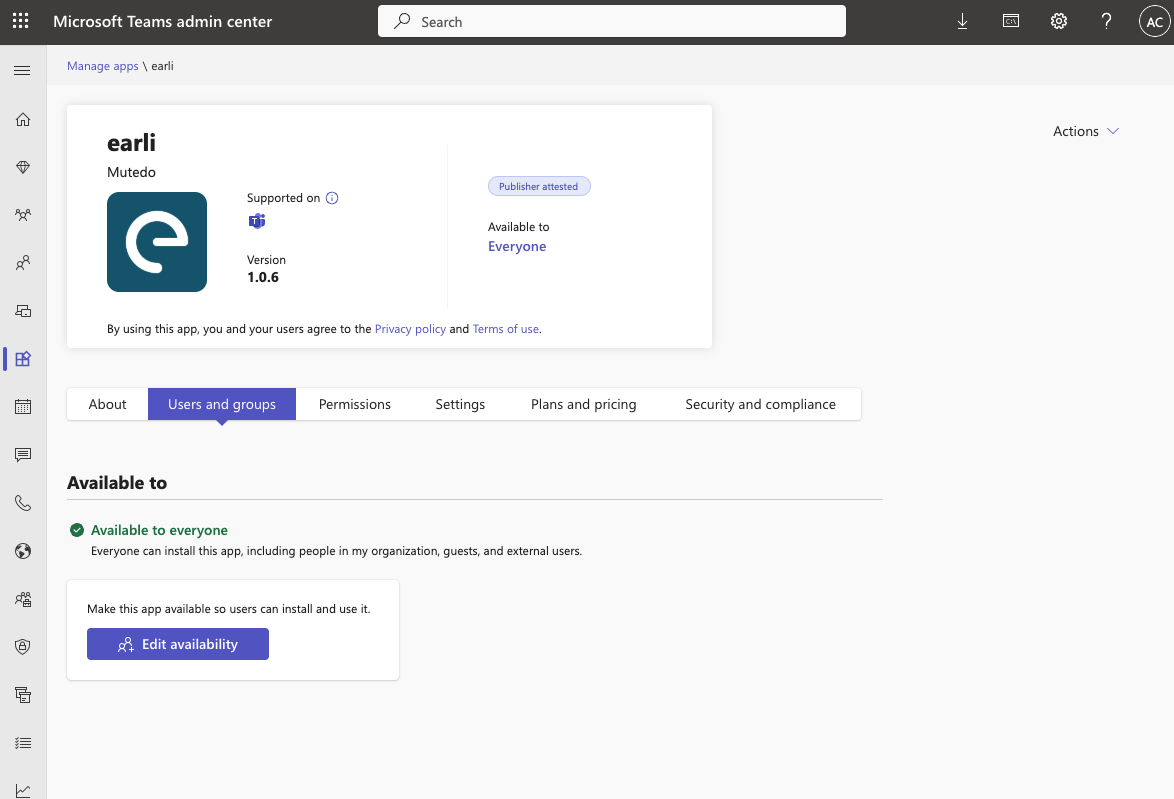Viewport: 1174px width, 799px height.
Task: Open the checklist sidebar icon
Action: coord(23,743)
